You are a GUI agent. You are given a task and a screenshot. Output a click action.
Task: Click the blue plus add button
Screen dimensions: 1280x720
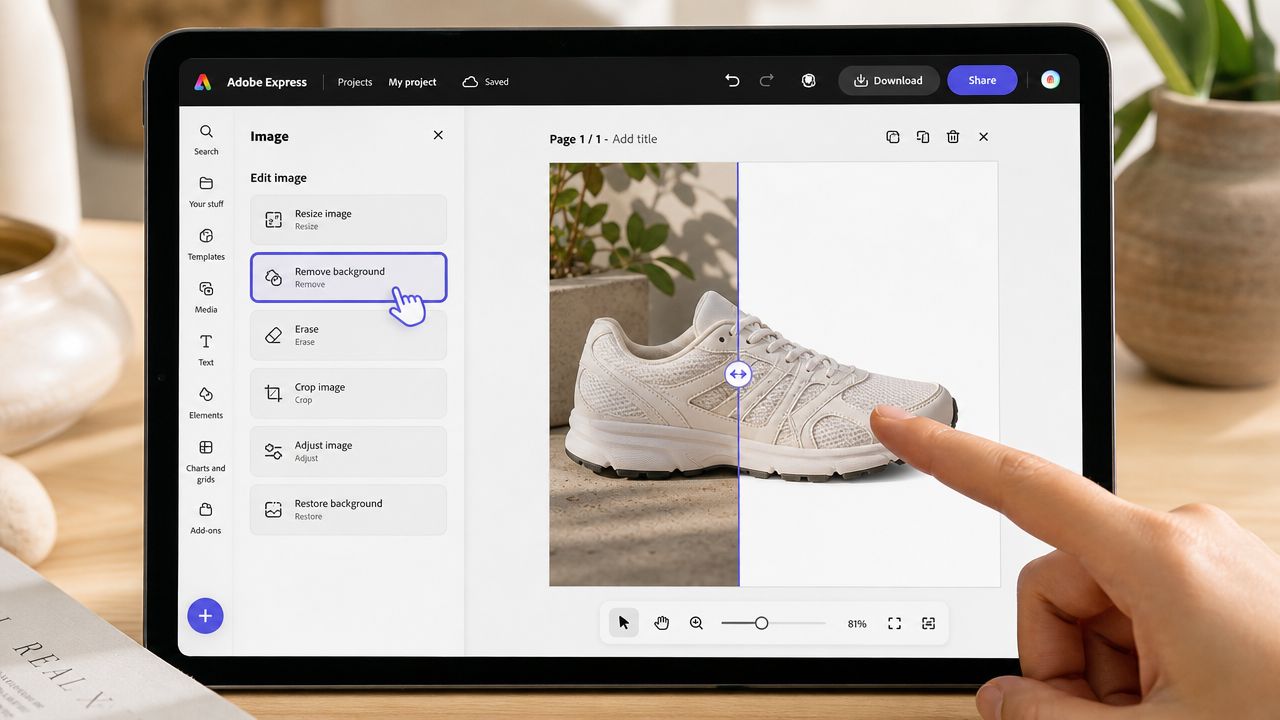point(205,616)
